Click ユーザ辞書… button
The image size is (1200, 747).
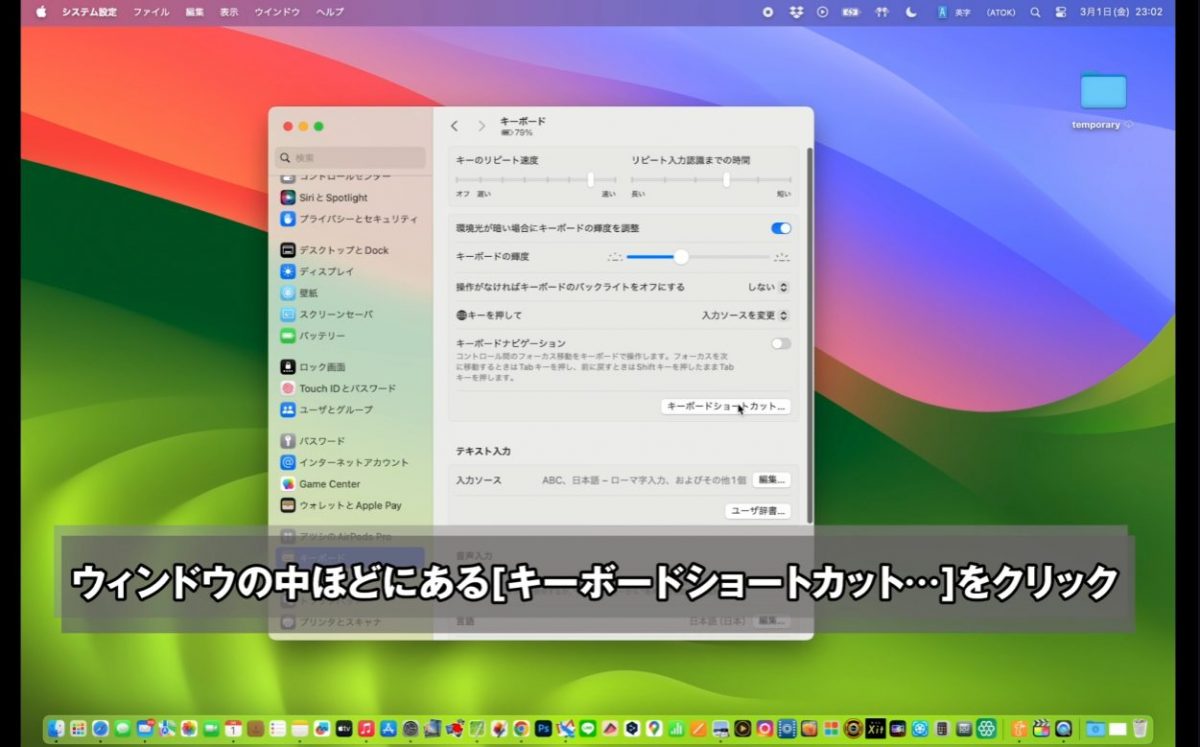click(758, 511)
